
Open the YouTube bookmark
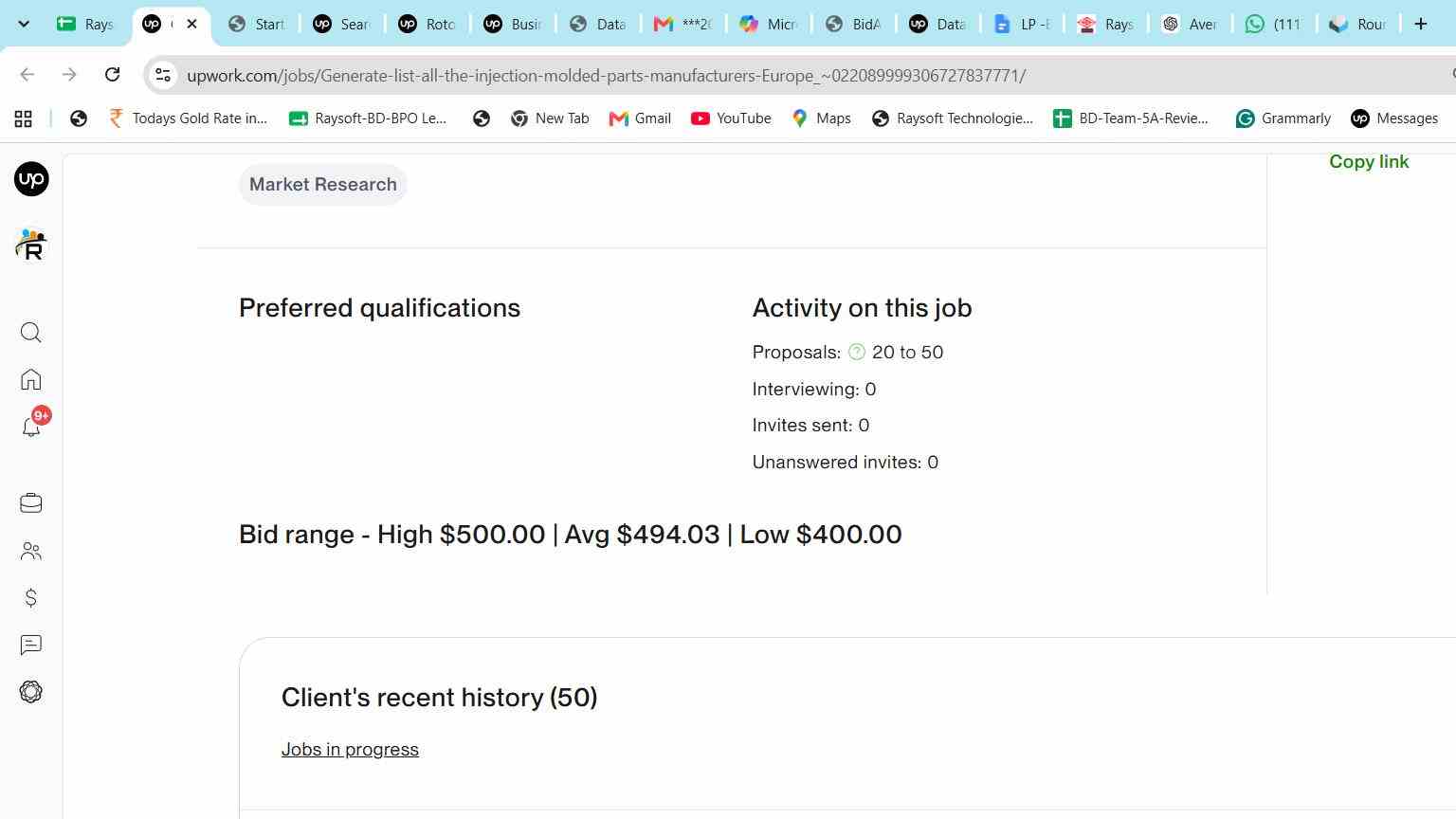tap(731, 118)
